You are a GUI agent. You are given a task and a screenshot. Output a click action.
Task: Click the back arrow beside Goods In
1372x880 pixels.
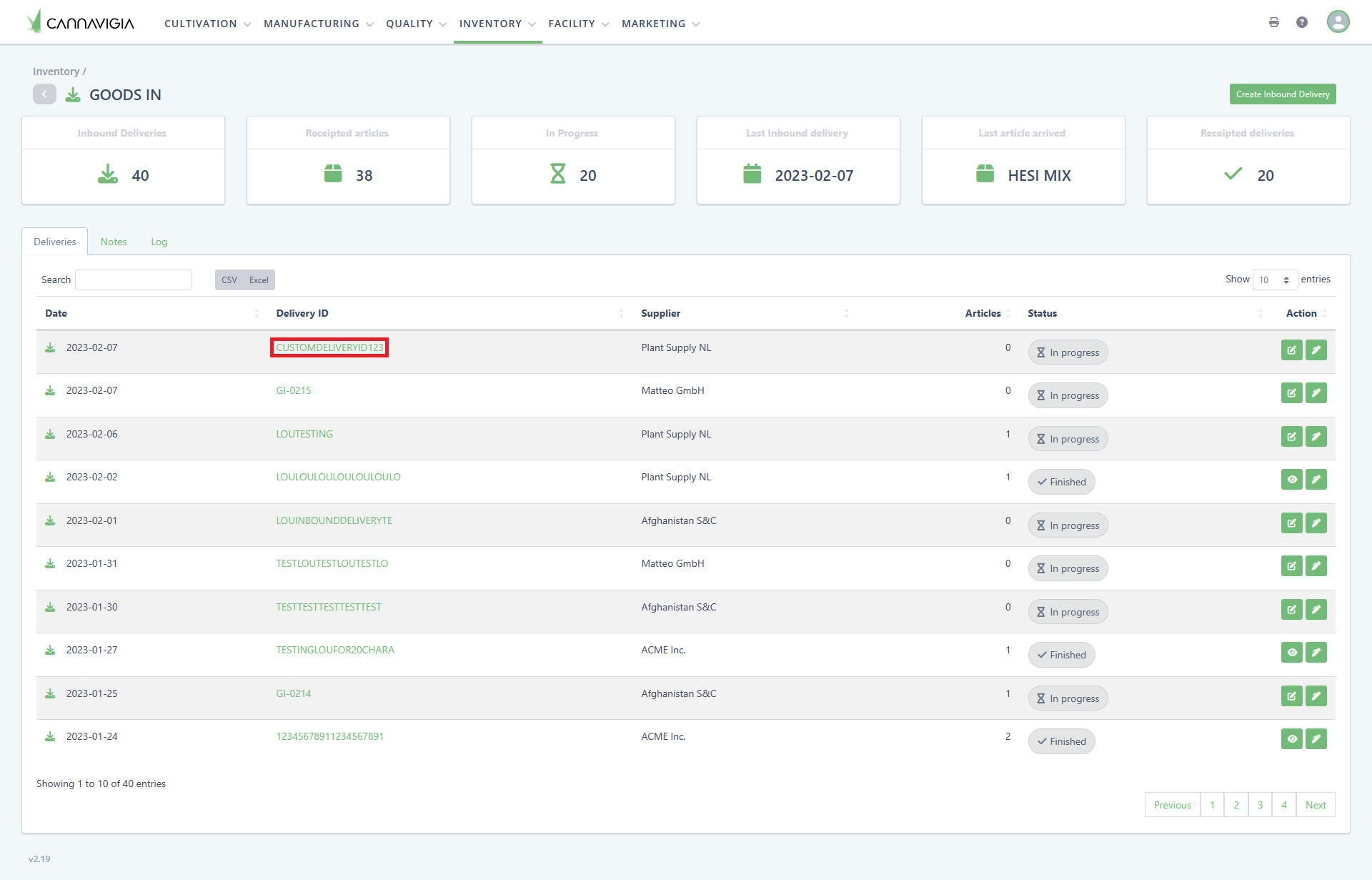click(44, 94)
